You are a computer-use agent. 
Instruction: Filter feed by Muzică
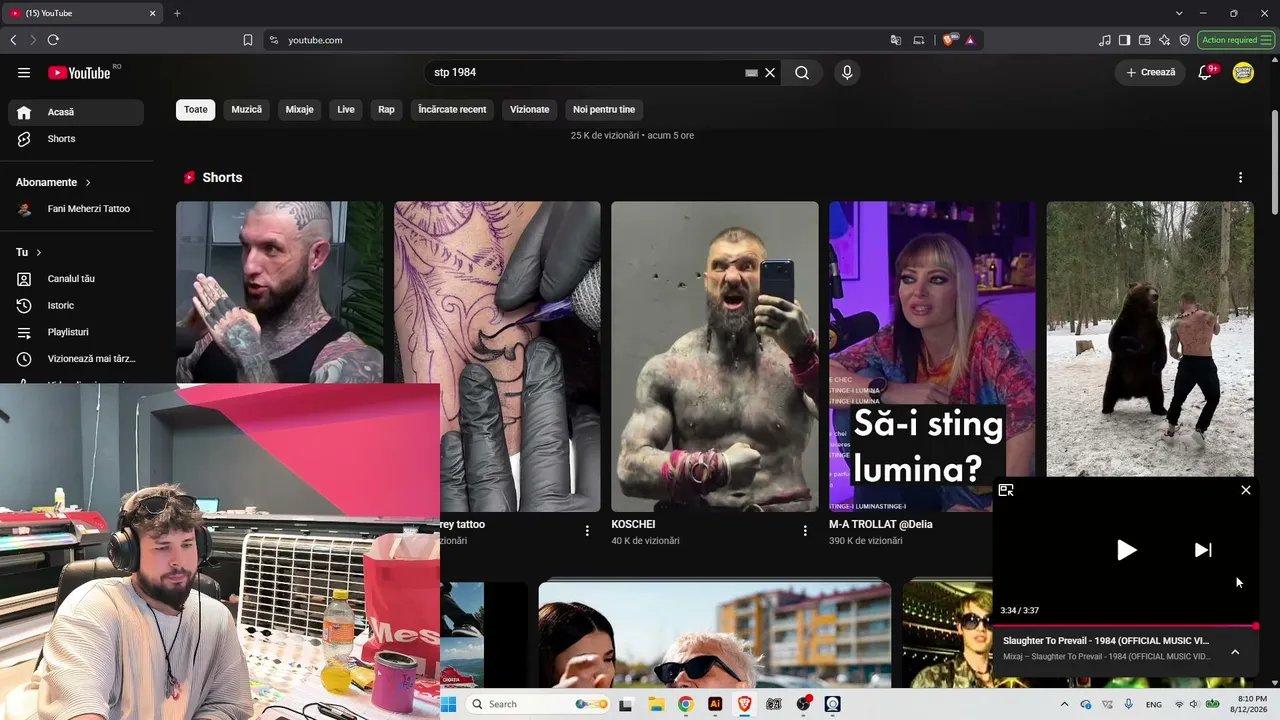tap(247, 109)
